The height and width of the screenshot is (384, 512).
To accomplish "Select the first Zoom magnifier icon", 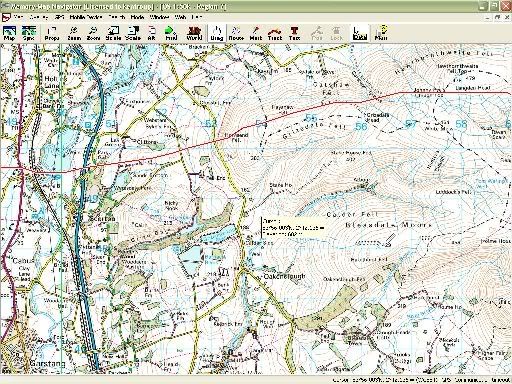I will click(74, 33).
